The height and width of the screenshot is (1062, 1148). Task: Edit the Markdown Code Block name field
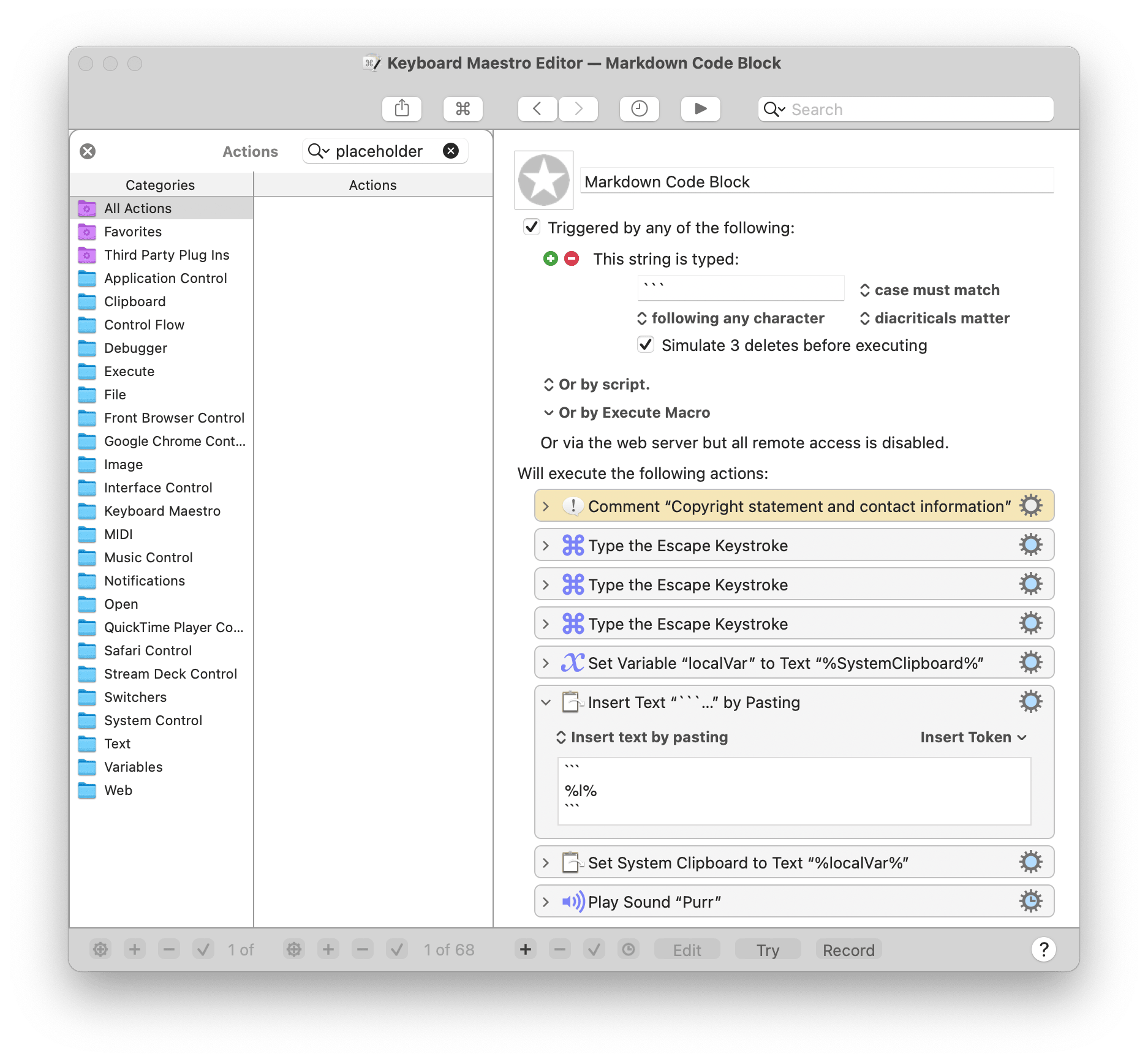(x=817, y=181)
